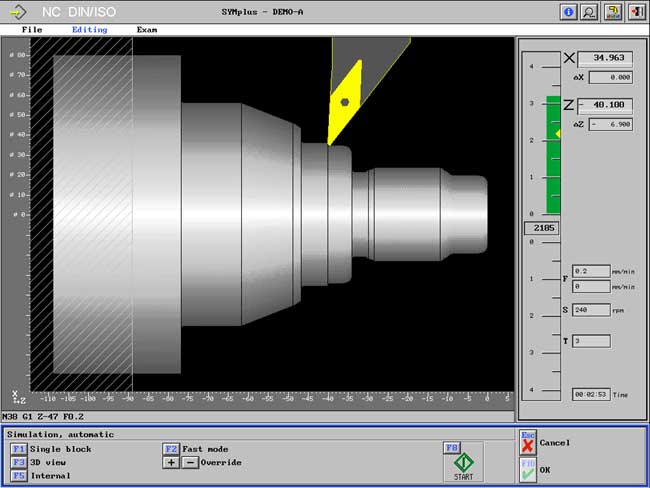Click the spindle speed S rpm field
Screen dimensions: 650x488
[591, 310]
